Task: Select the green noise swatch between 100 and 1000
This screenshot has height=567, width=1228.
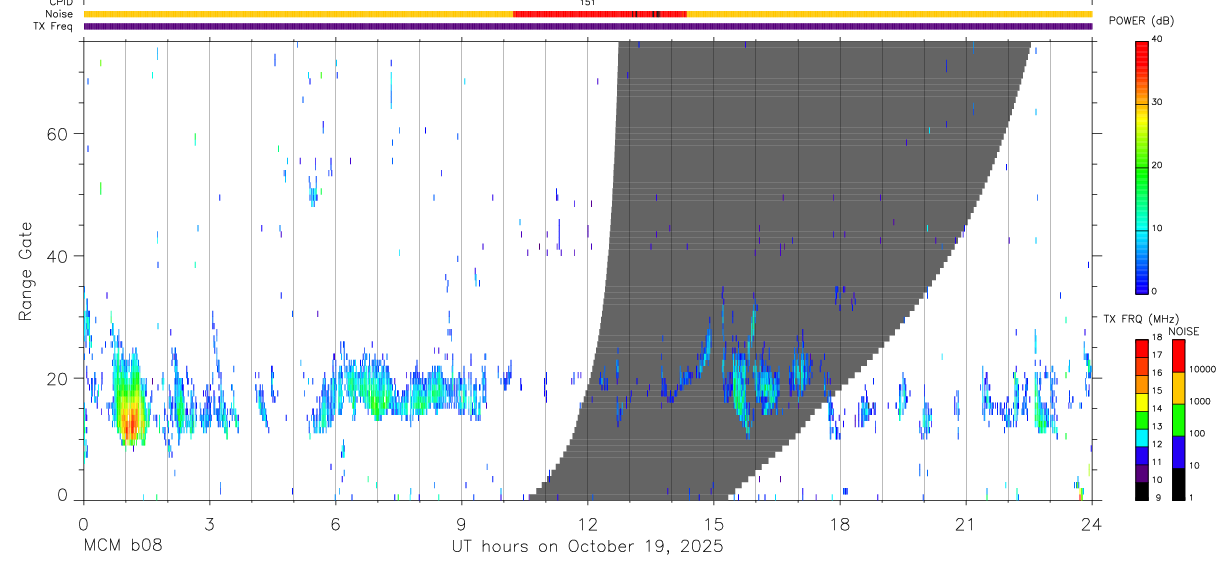Action: pyautogui.click(x=1178, y=420)
